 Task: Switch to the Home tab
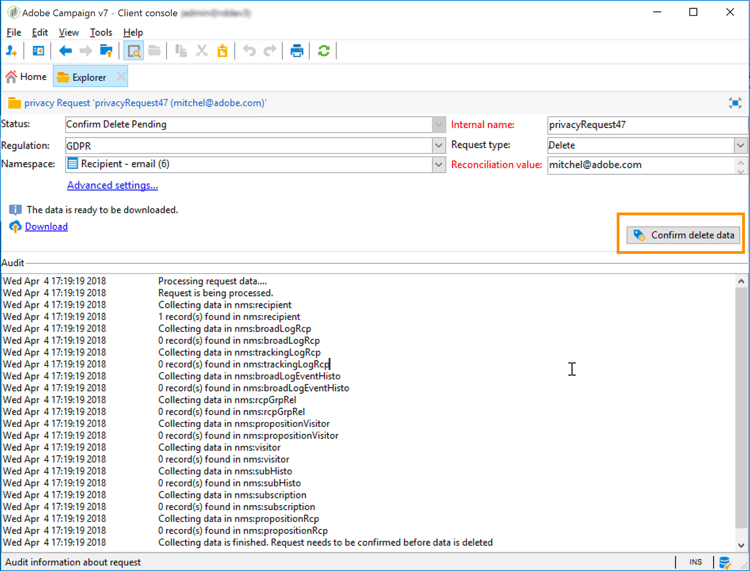[x=26, y=77]
